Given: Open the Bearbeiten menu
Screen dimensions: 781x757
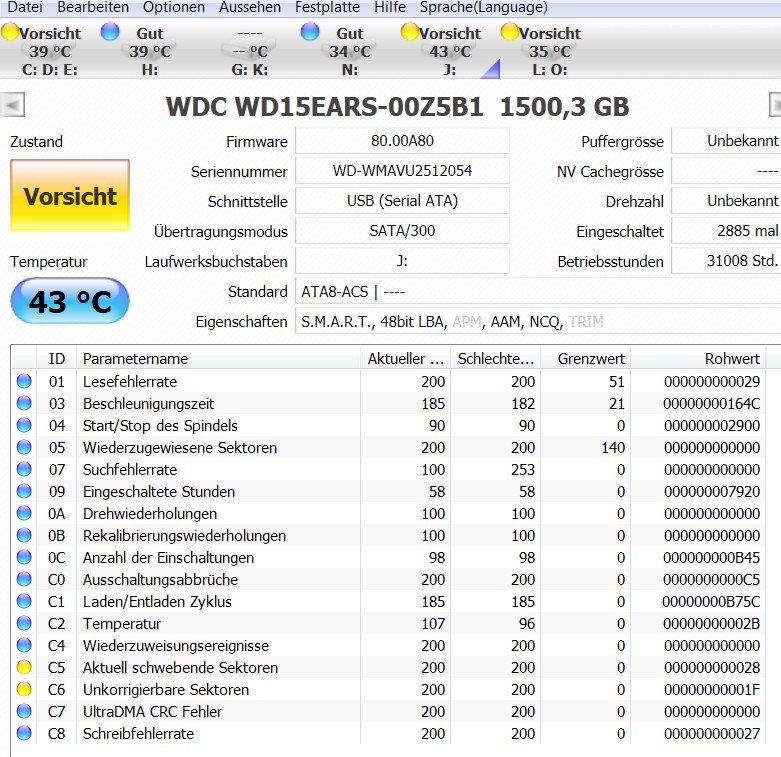Looking at the screenshot, I should point(93,7).
